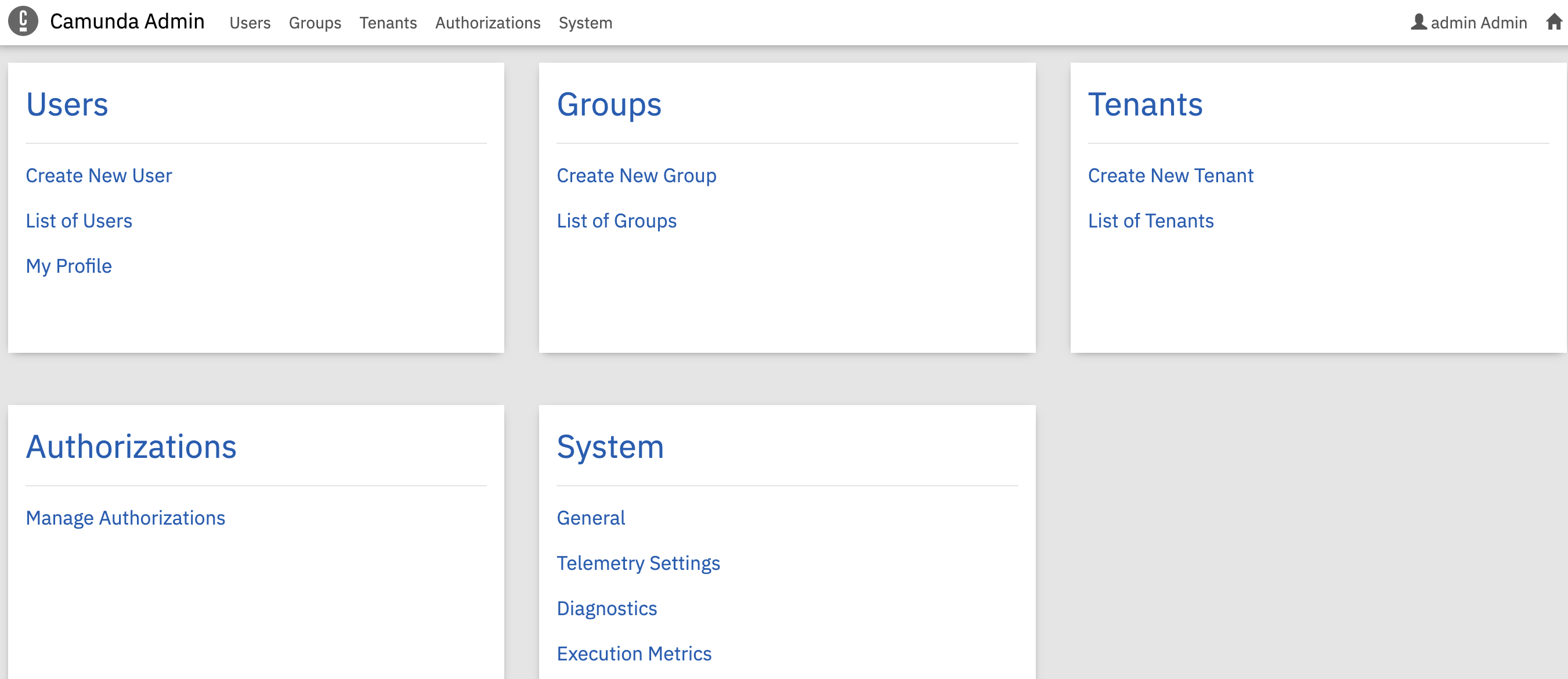Open Authorizations in top navigation
Screen dimensions: 1568x679
(487, 23)
